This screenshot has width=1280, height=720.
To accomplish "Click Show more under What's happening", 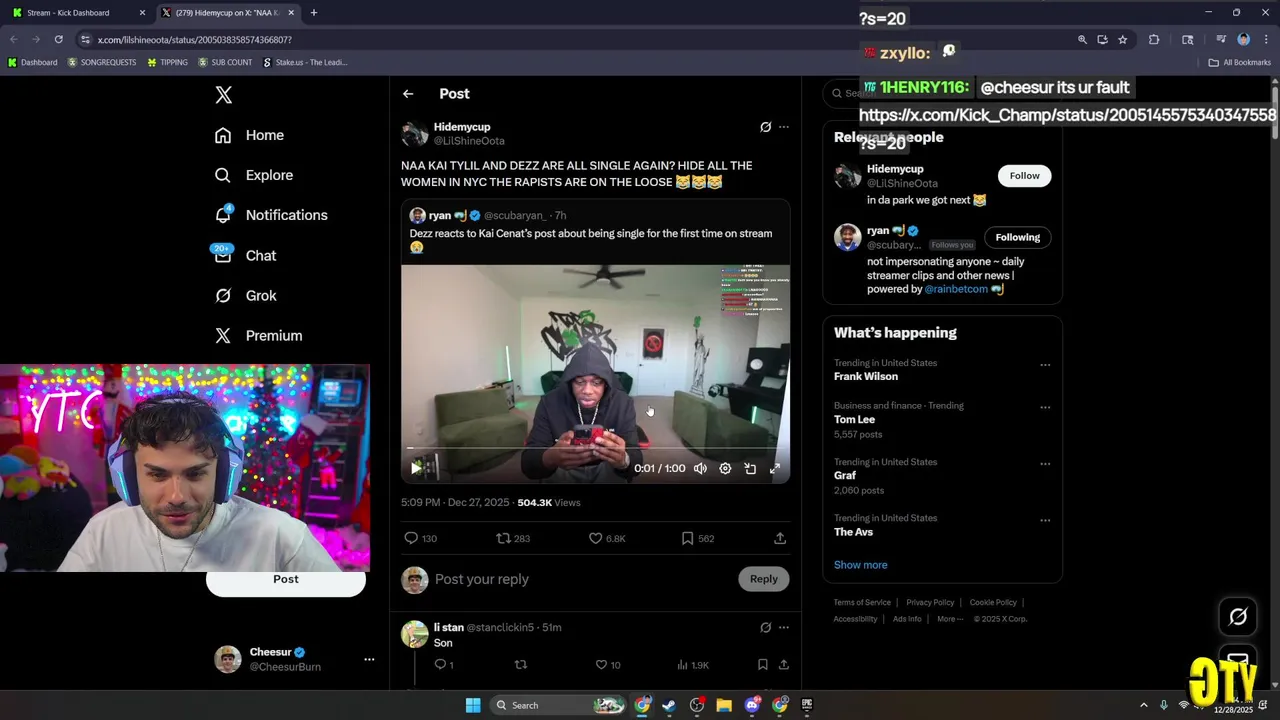I will (x=861, y=565).
